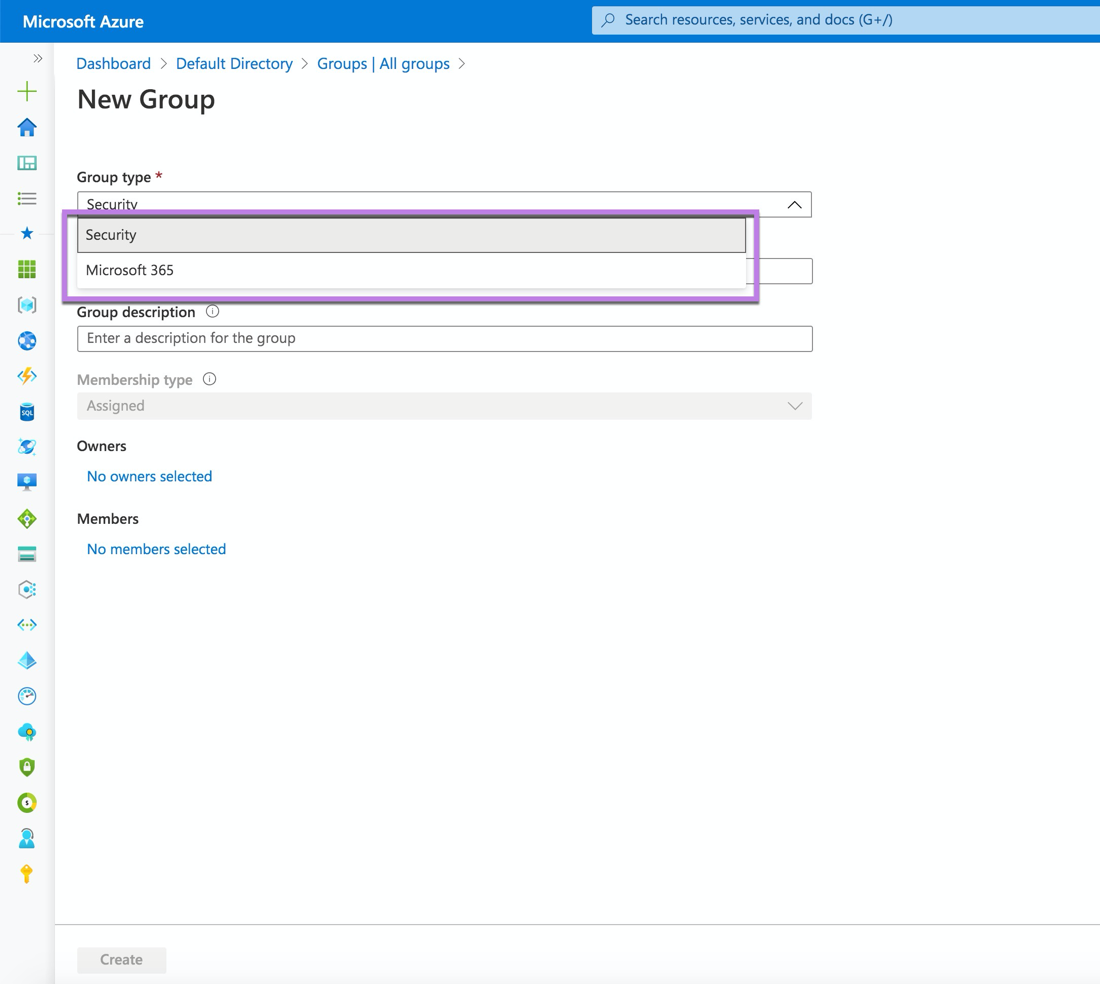Open Virtual networks arrows icon
Viewport: 1100px width, 984px height.
27,625
